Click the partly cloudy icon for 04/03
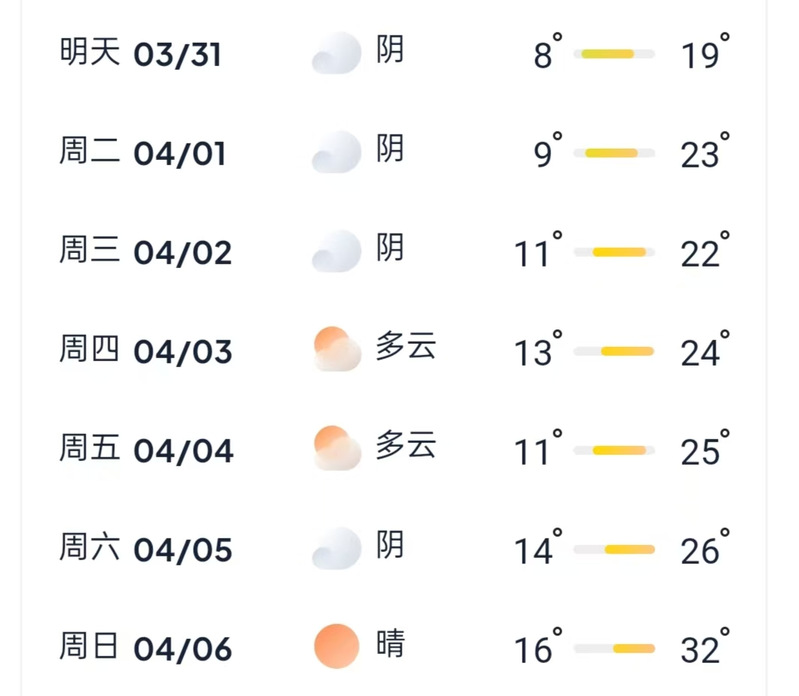The image size is (799, 696). (x=337, y=349)
